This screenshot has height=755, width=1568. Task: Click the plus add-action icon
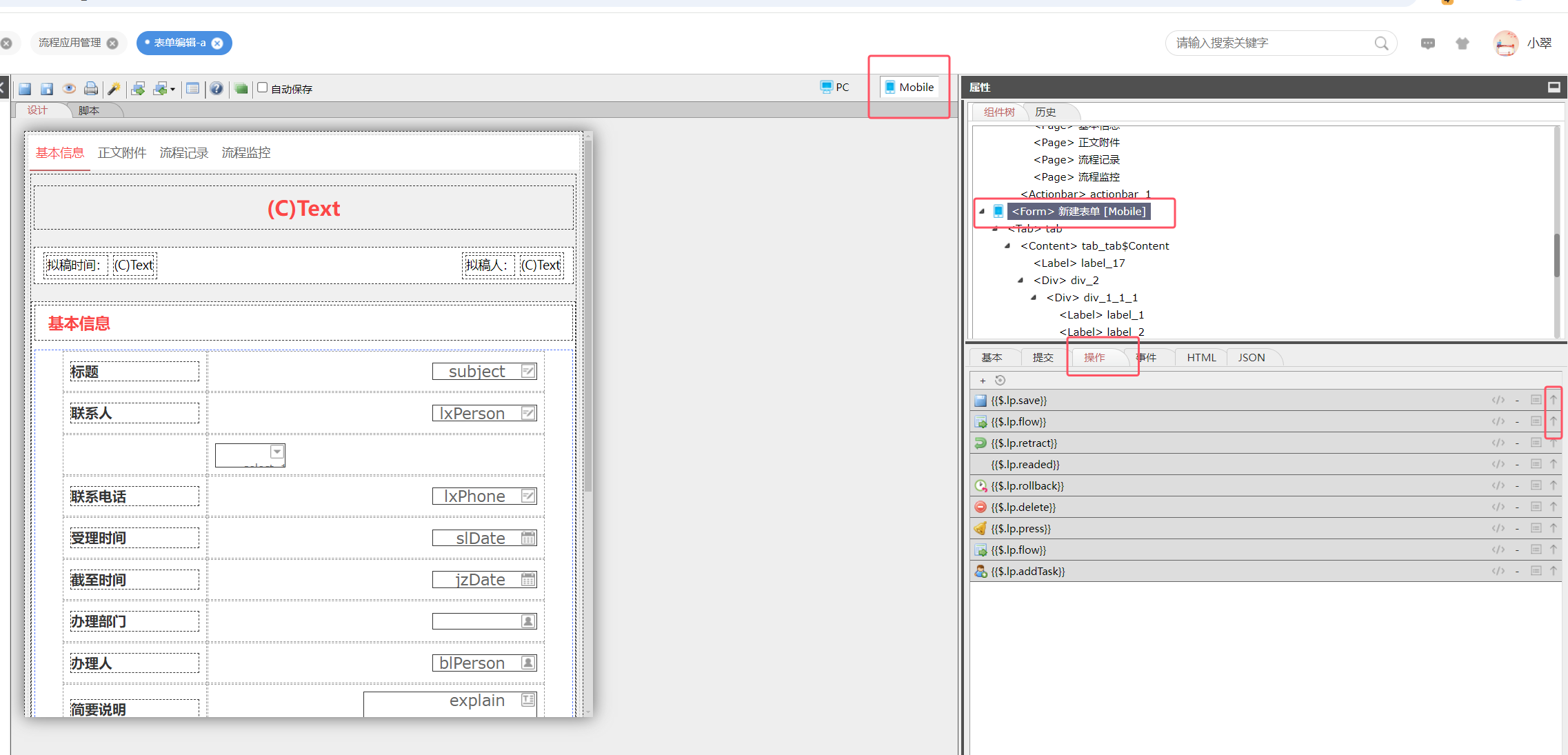click(x=983, y=381)
